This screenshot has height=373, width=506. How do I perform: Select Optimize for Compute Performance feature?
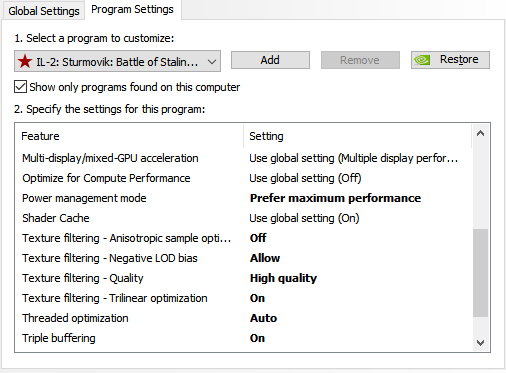click(x=106, y=178)
